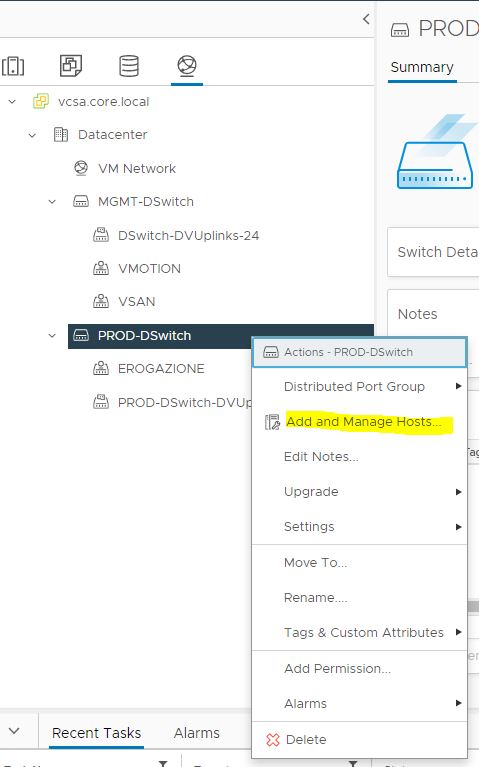The image size is (479, 767).
Task: Collapse the PROD-DSwitch tree node
Action: coord(52,336)
